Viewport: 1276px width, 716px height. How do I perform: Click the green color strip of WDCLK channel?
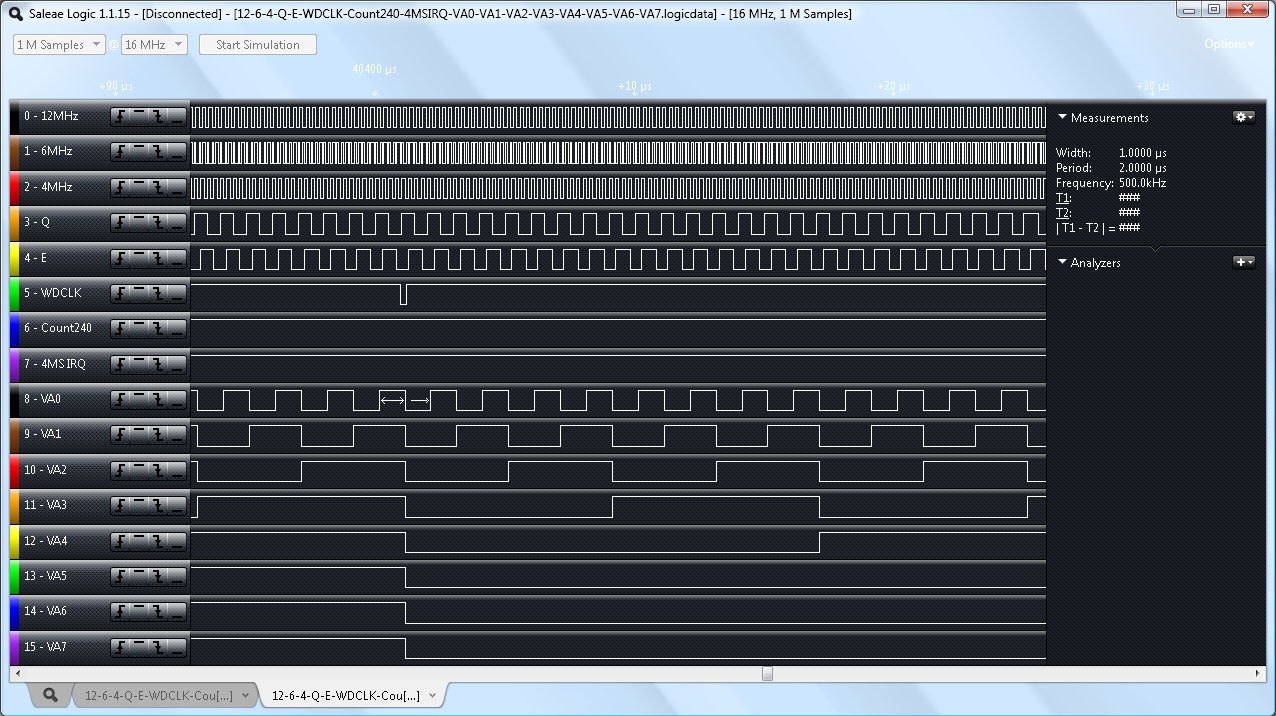click(15, 293)
